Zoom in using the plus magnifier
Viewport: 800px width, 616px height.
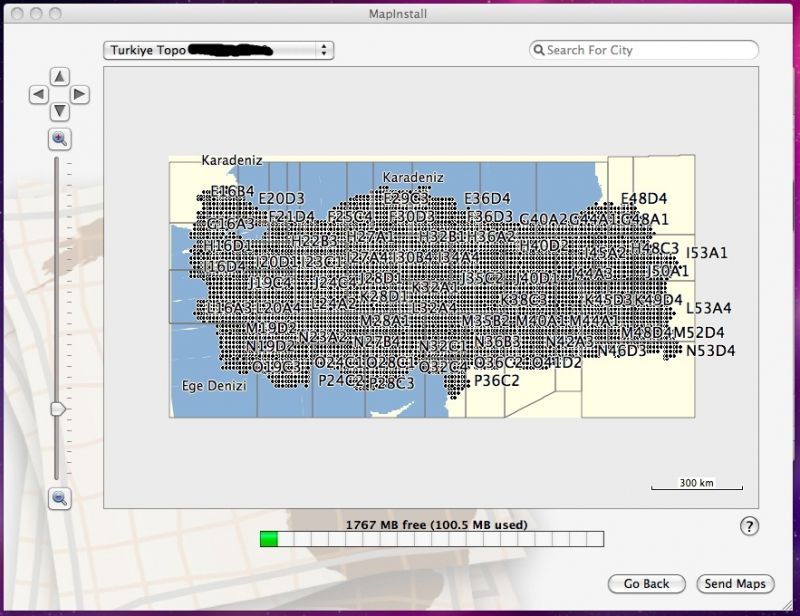tap(60, 139)
